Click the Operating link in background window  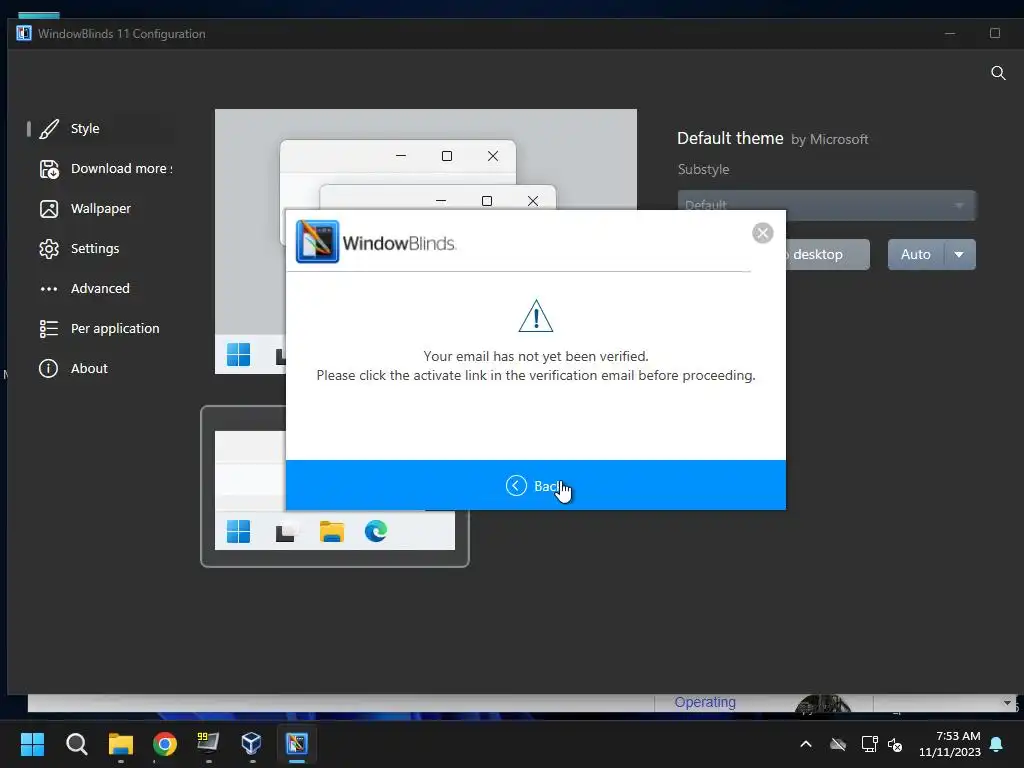(705, 702)
